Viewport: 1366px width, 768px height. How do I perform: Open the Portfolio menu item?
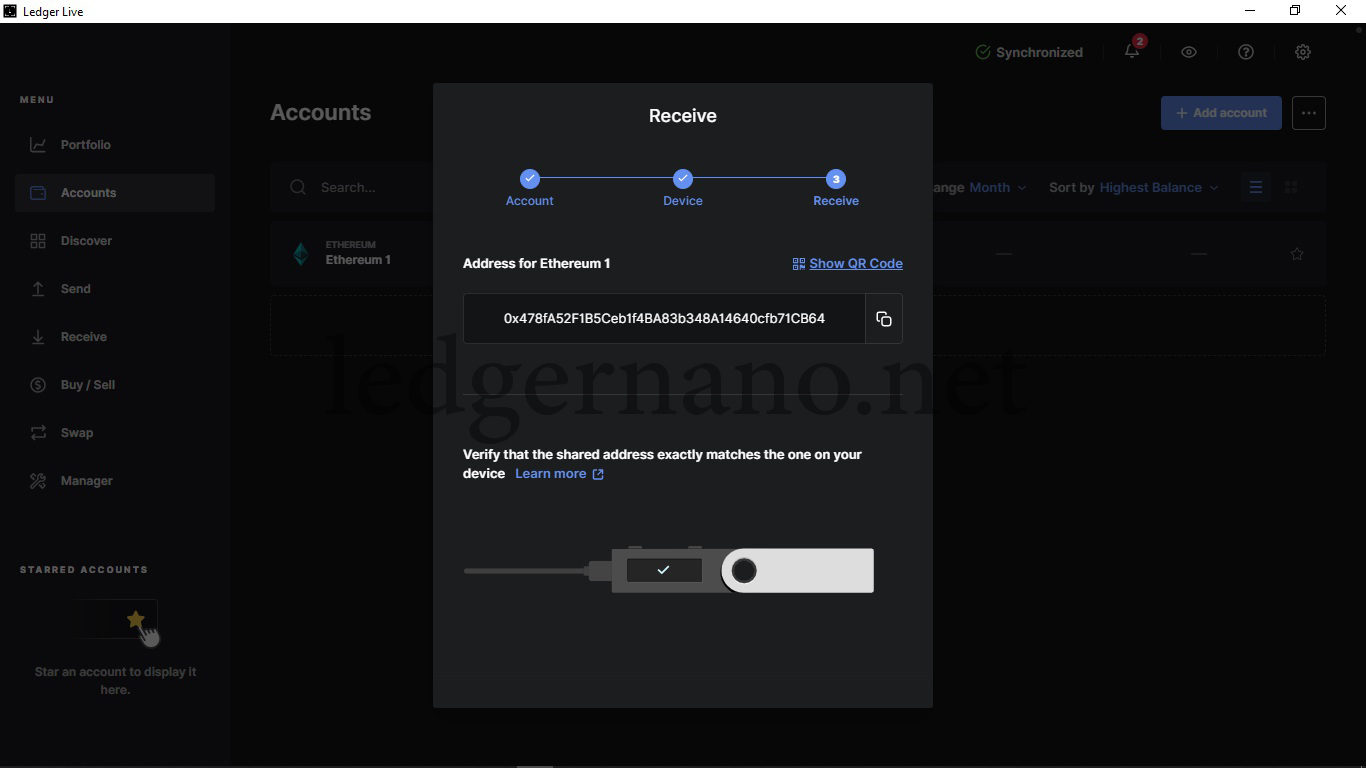tap(115, 145)
